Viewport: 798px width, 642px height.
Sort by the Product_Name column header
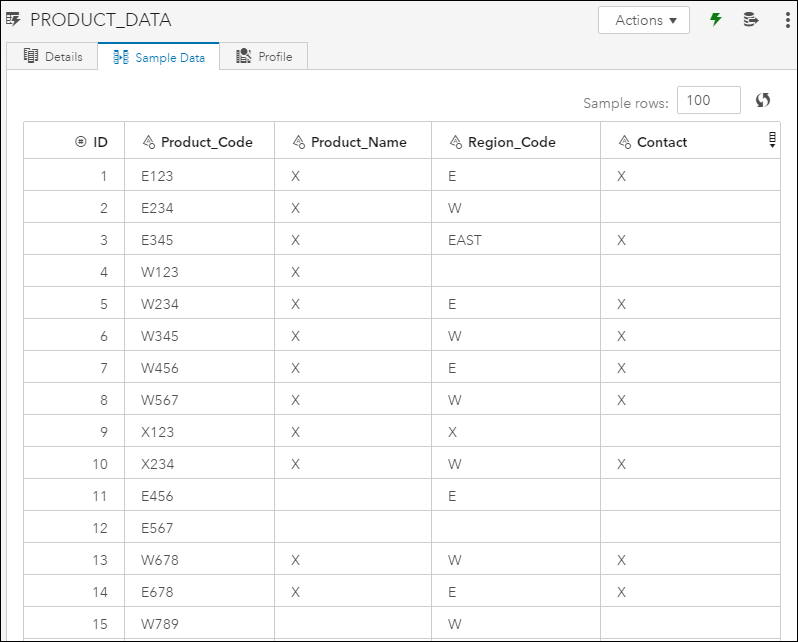[x=358, y=142]
